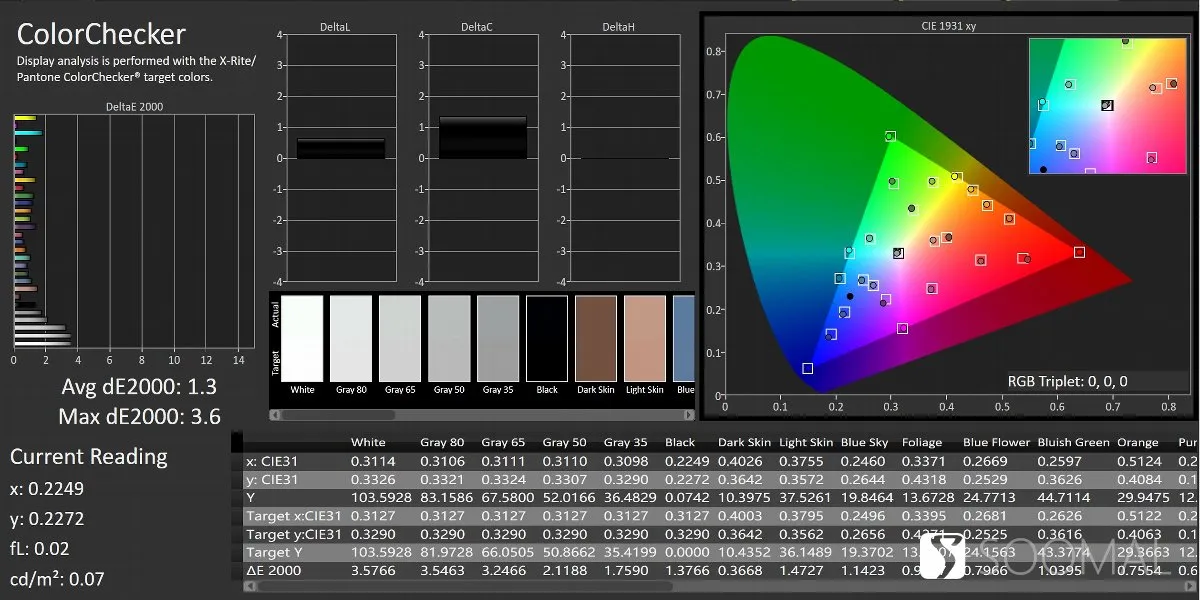This screenshot has height=600, width=1200.
Task: Click the DeltaC chart
Action: click(482, 158)
